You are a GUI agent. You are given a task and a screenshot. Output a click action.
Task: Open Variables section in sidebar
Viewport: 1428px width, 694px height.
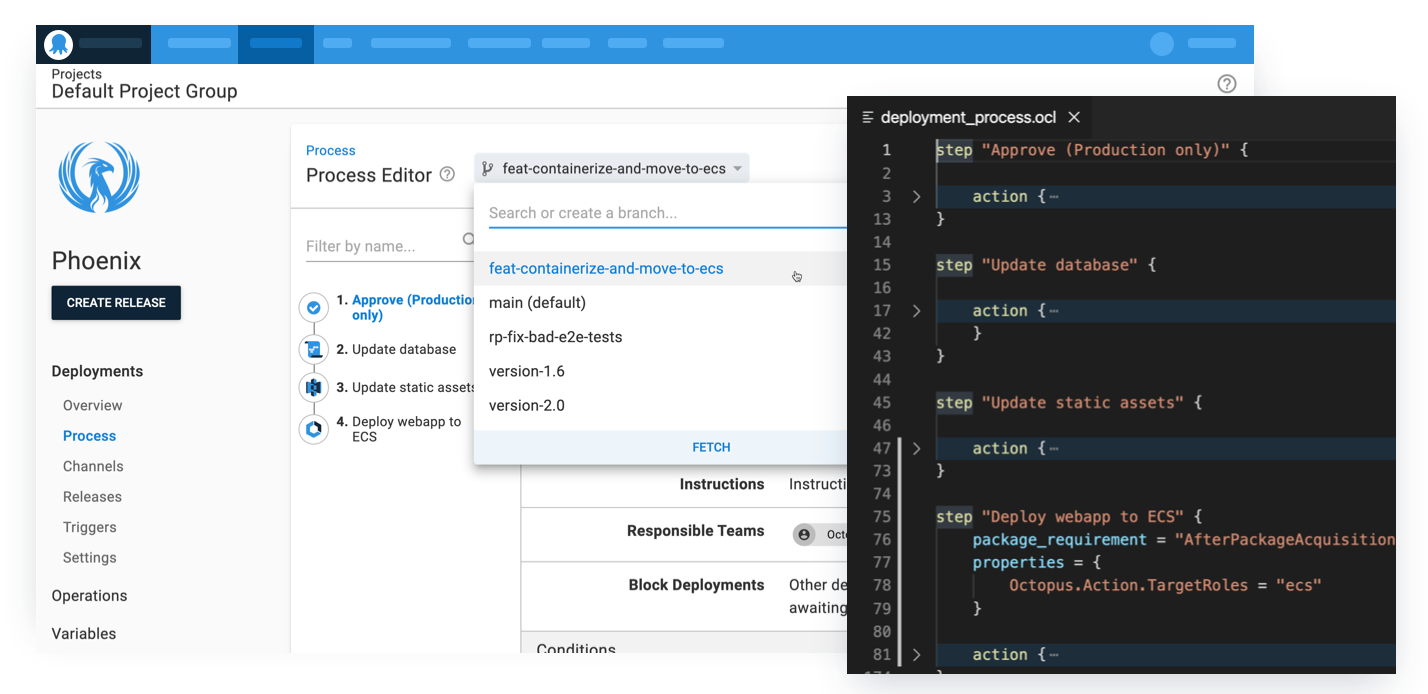pos(84,634)
